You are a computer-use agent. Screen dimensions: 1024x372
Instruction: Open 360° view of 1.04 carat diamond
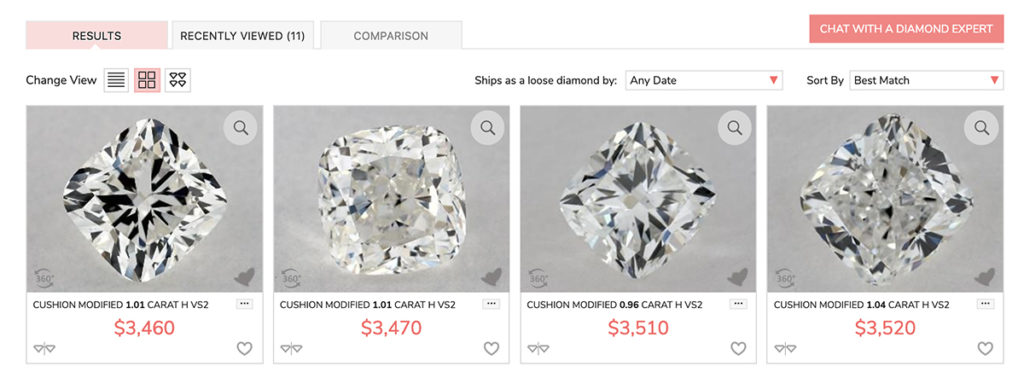coord(786,279)
